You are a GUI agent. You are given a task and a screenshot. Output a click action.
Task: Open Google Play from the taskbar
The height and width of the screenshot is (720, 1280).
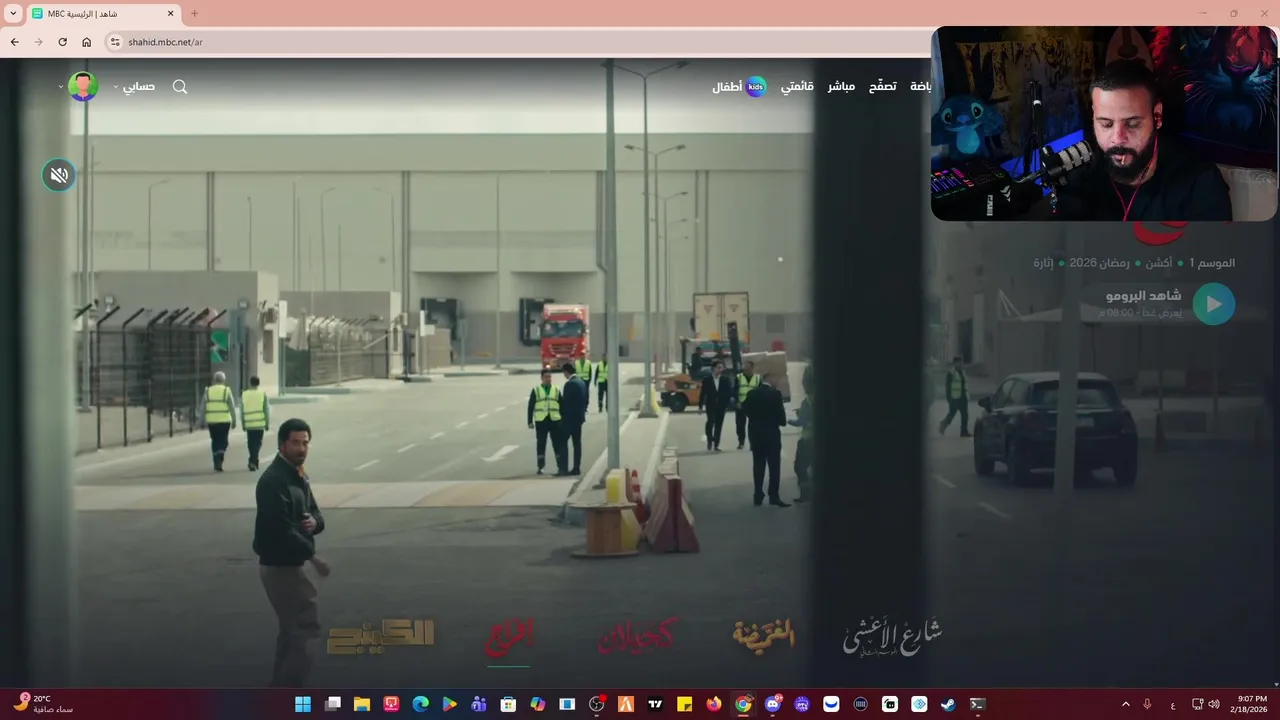pyautogui.click(x=450, y=704)
